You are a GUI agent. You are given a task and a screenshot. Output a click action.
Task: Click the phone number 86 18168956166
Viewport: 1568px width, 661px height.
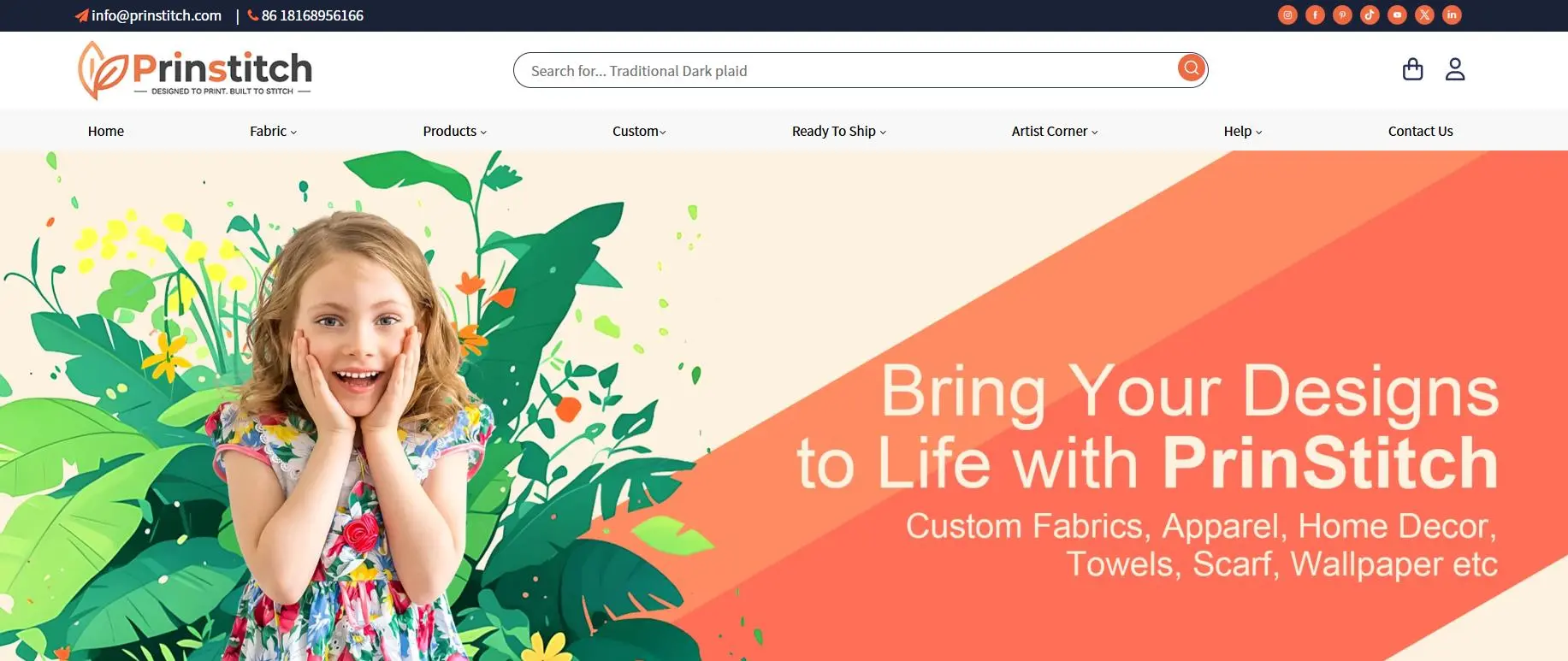(312, 15)
